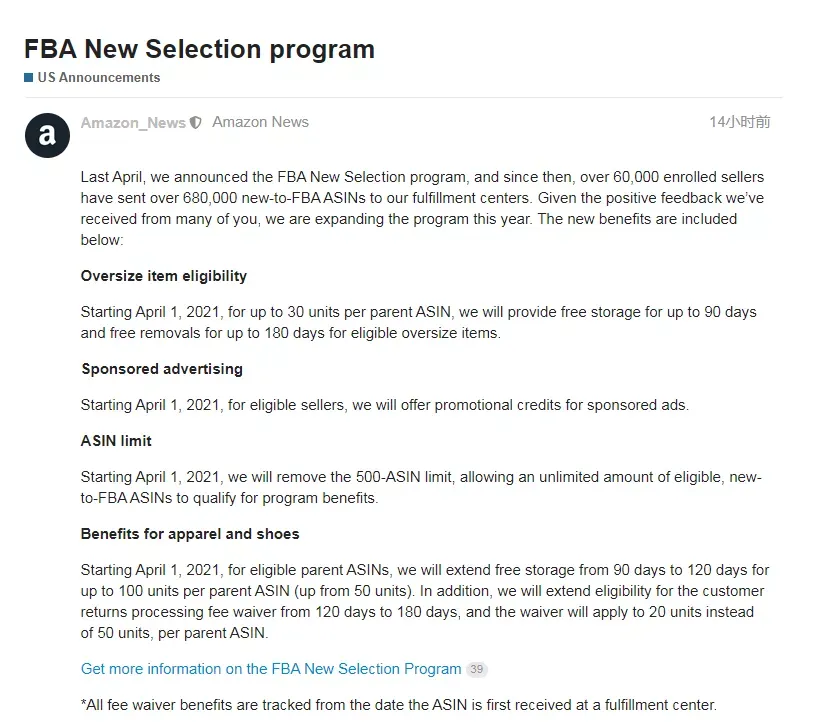Click the paragraph about 500-ASIN limit removal
The height and width of the screenshot is (722, 830).
pyautogui.click(x=421, y=488)
